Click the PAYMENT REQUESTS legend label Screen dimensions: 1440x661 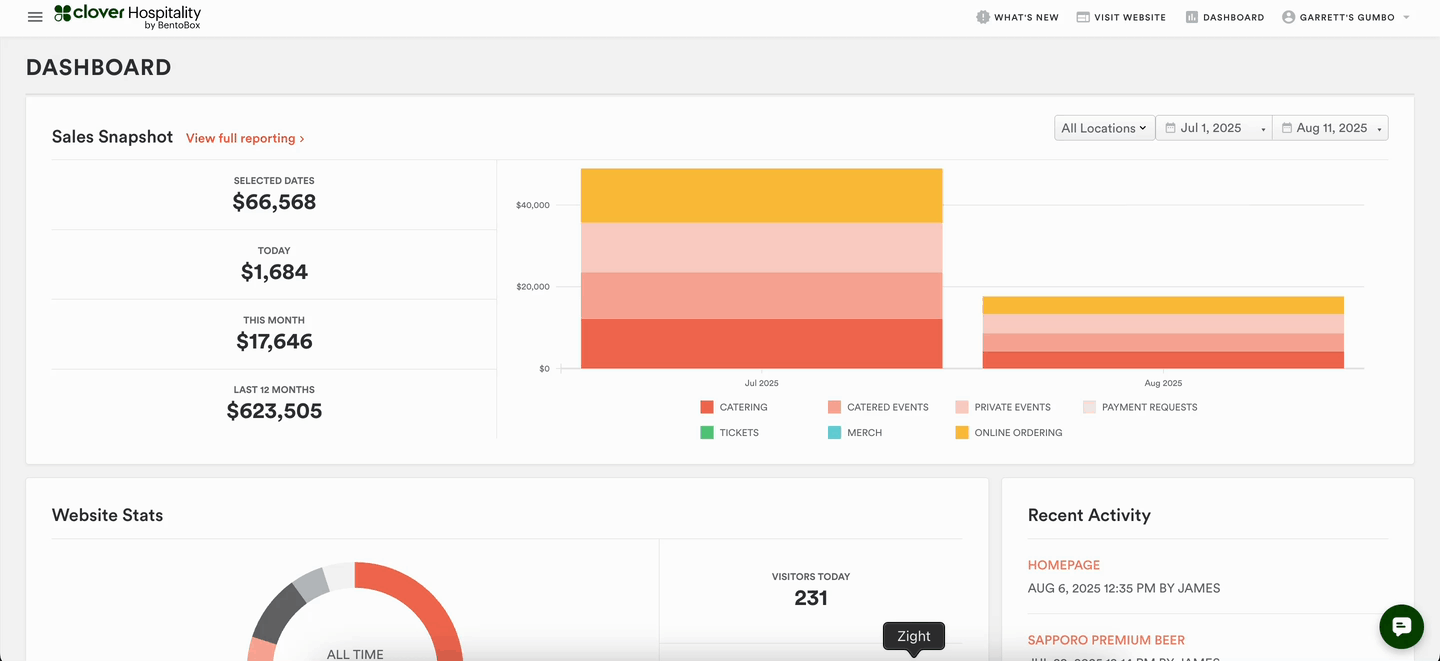[x=1149, y=407]
